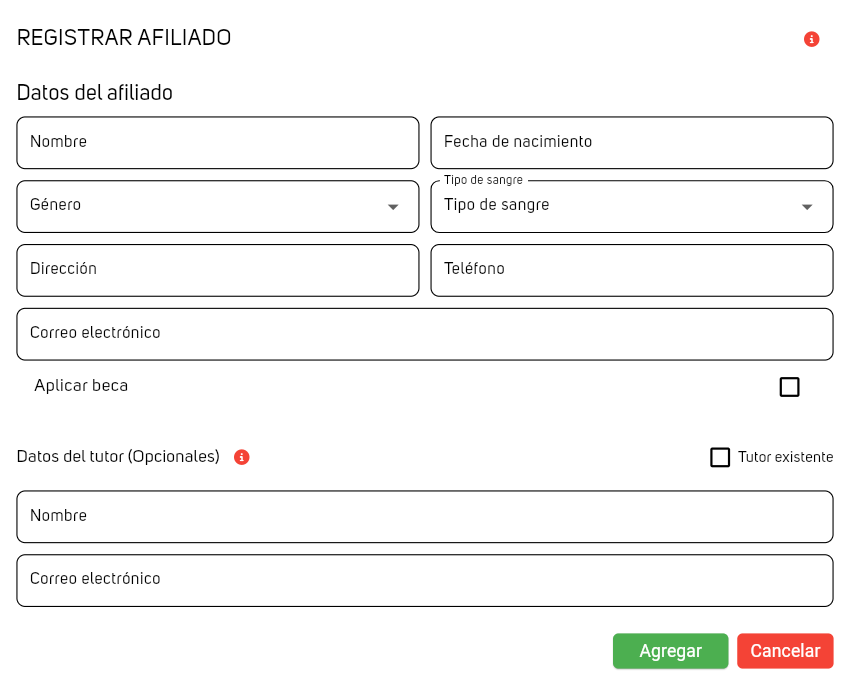Click the info icon next to Datos del tutor

pyautogui.click(x=241, y=457)
